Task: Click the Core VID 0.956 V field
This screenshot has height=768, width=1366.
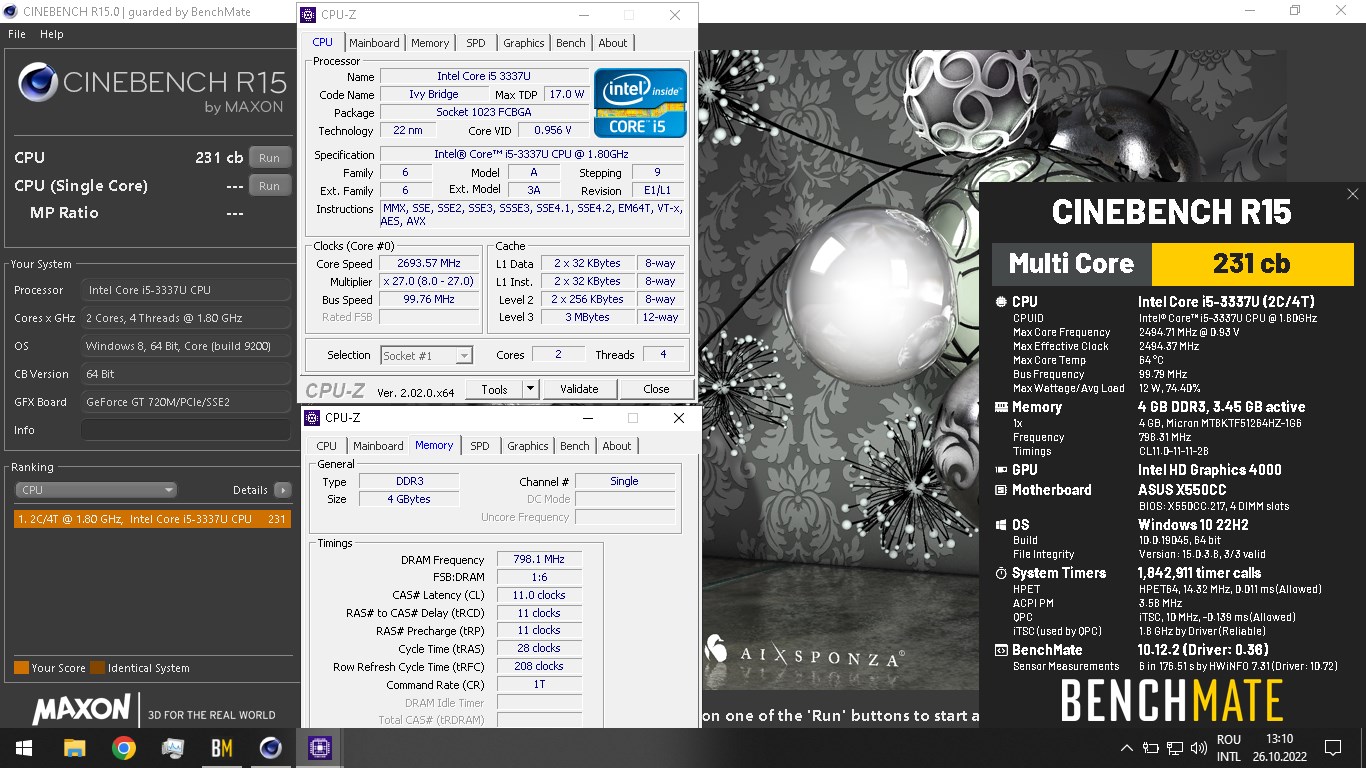Action: pyautogui.click(x=553, y=130)
